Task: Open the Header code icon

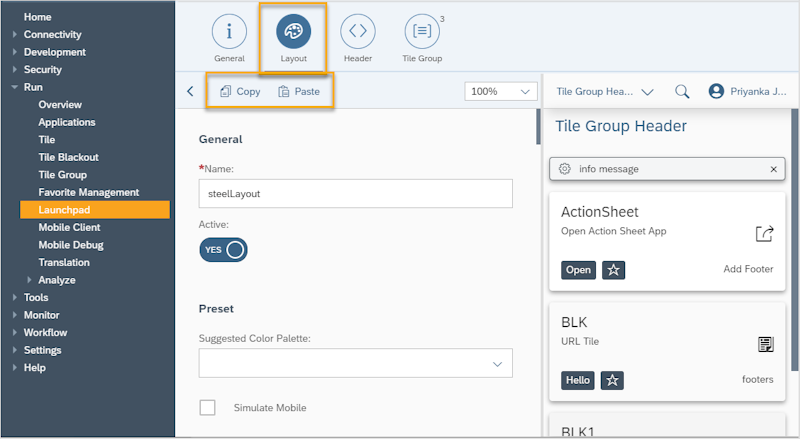Action: click(x=357, y=32)
